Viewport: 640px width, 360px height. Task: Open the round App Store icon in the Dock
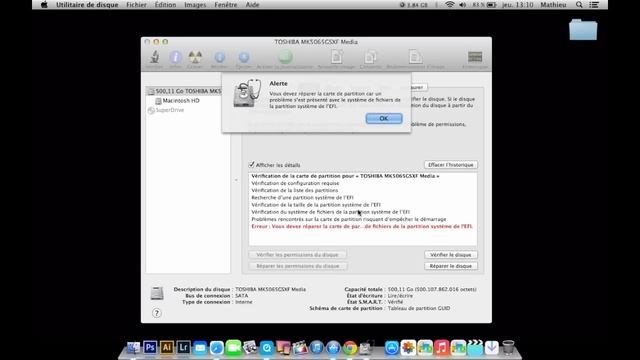333,347
